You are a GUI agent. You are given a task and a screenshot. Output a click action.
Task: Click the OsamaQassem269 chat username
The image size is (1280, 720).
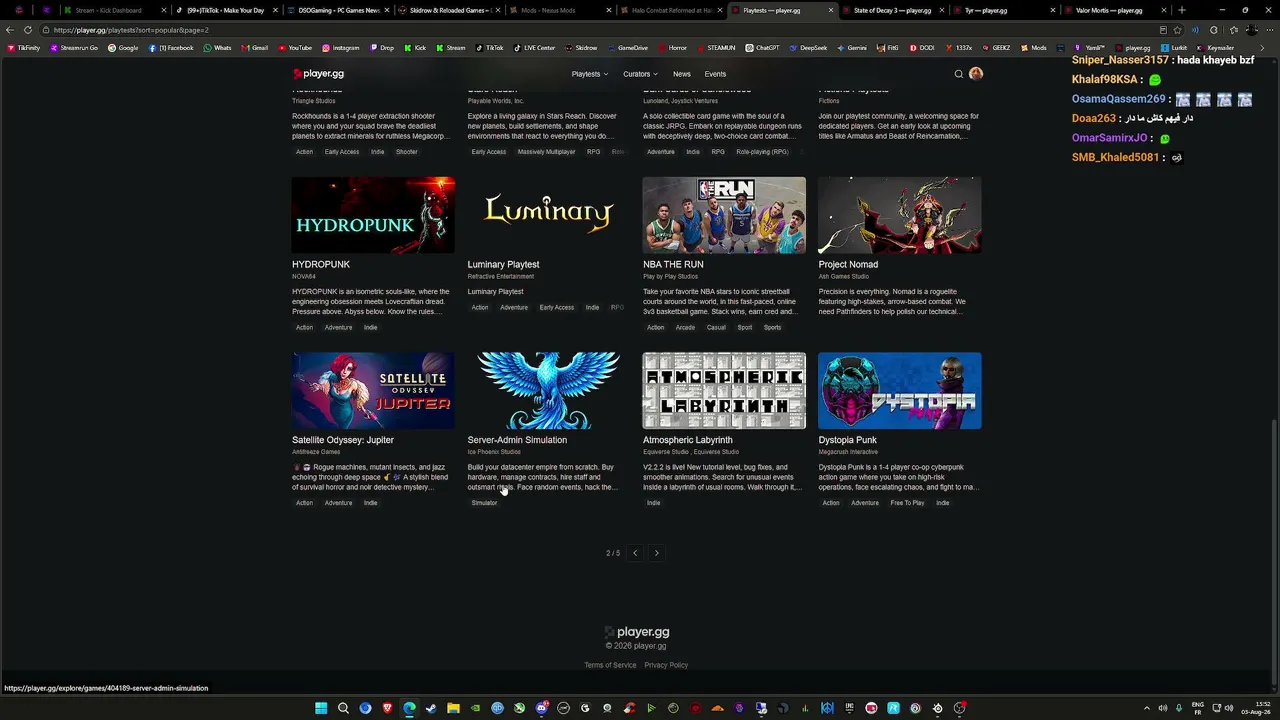(x=1119, y=99)
